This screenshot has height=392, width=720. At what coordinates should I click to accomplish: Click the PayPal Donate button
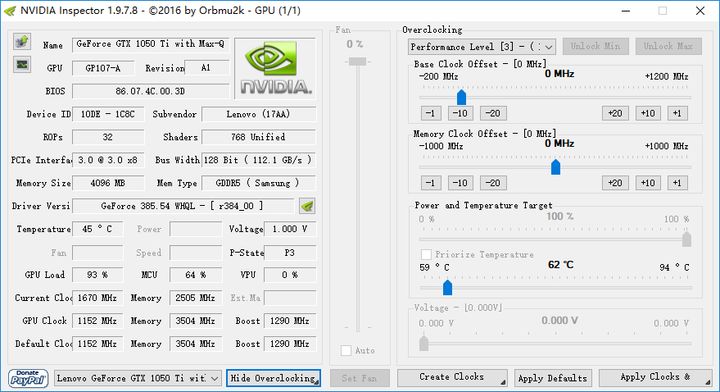(x=28, y=378)
